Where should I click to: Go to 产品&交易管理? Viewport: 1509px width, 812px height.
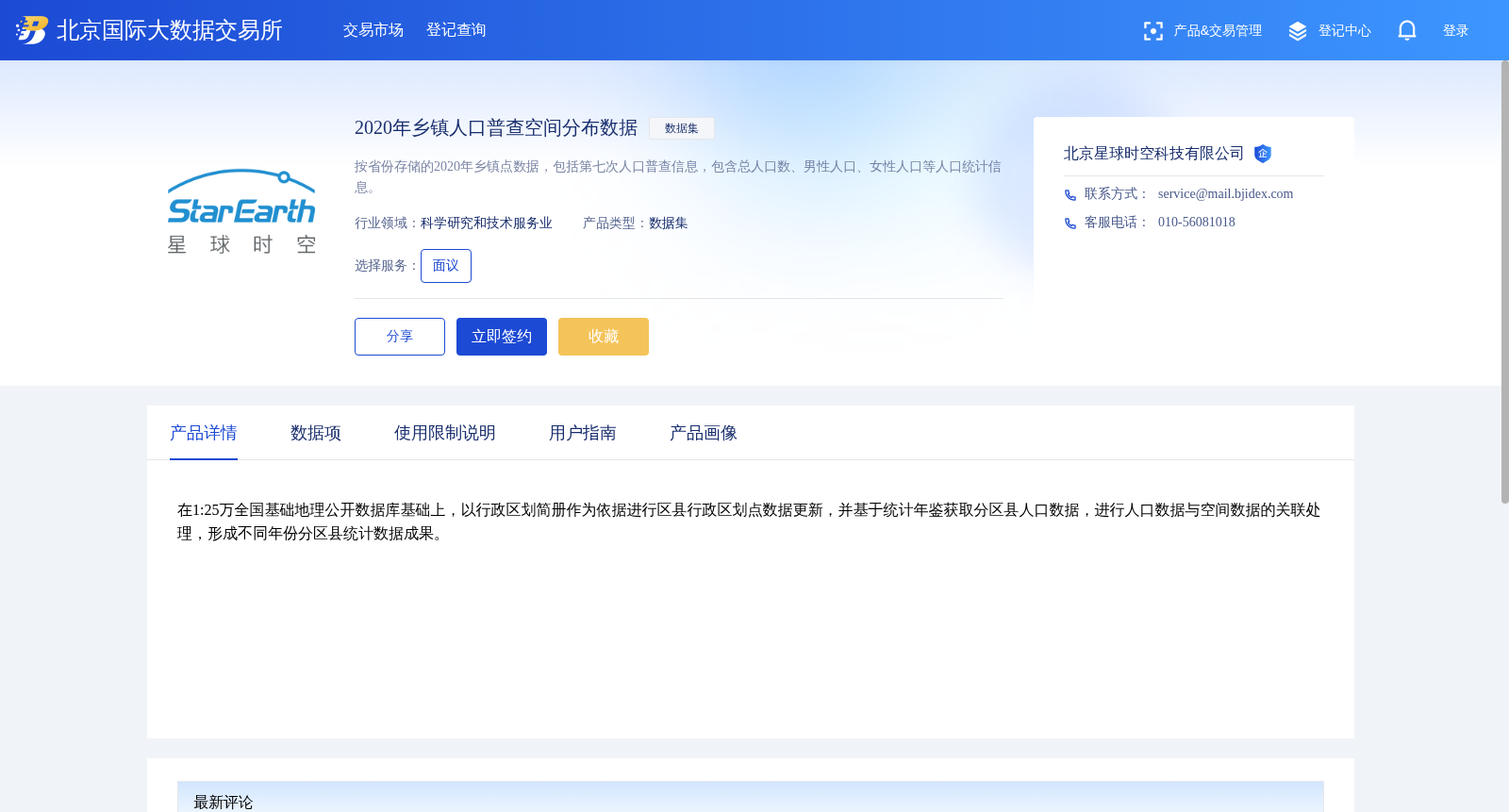pos(1218,31)
